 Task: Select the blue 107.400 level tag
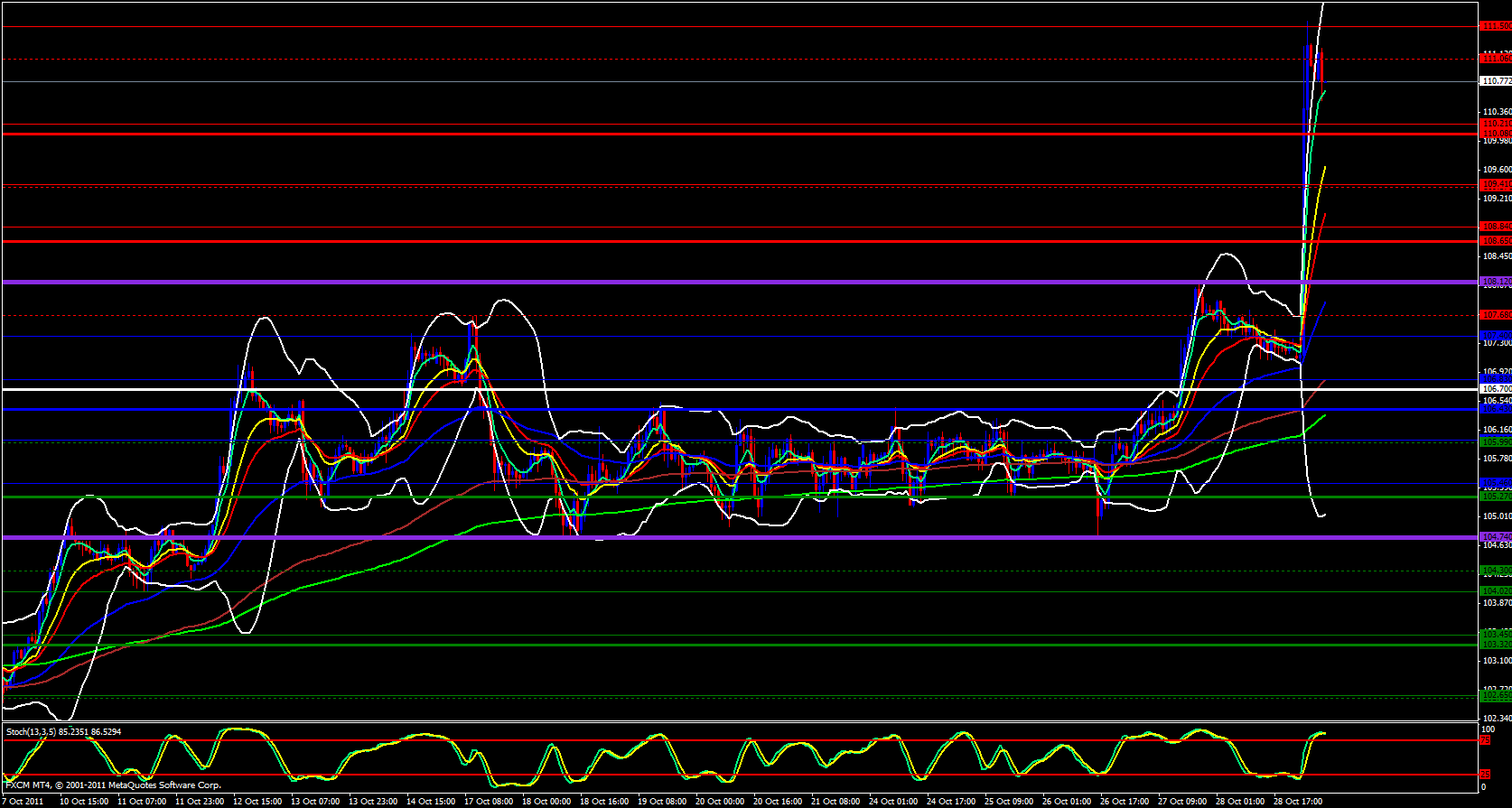pos(1495,336)
